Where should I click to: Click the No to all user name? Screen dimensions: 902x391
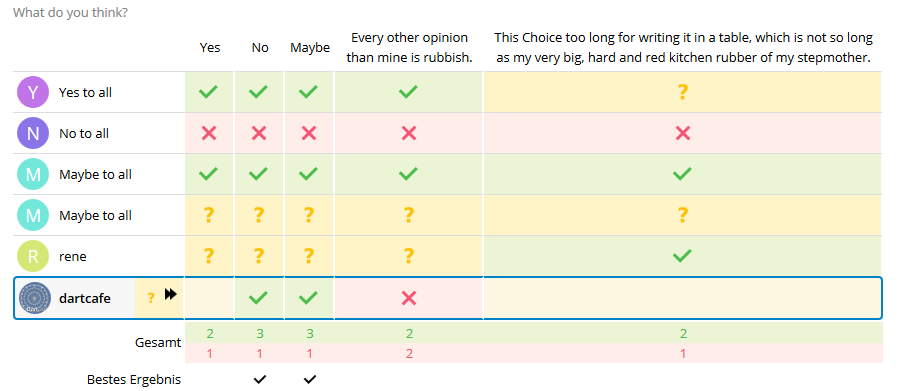[x=84, y=133]
